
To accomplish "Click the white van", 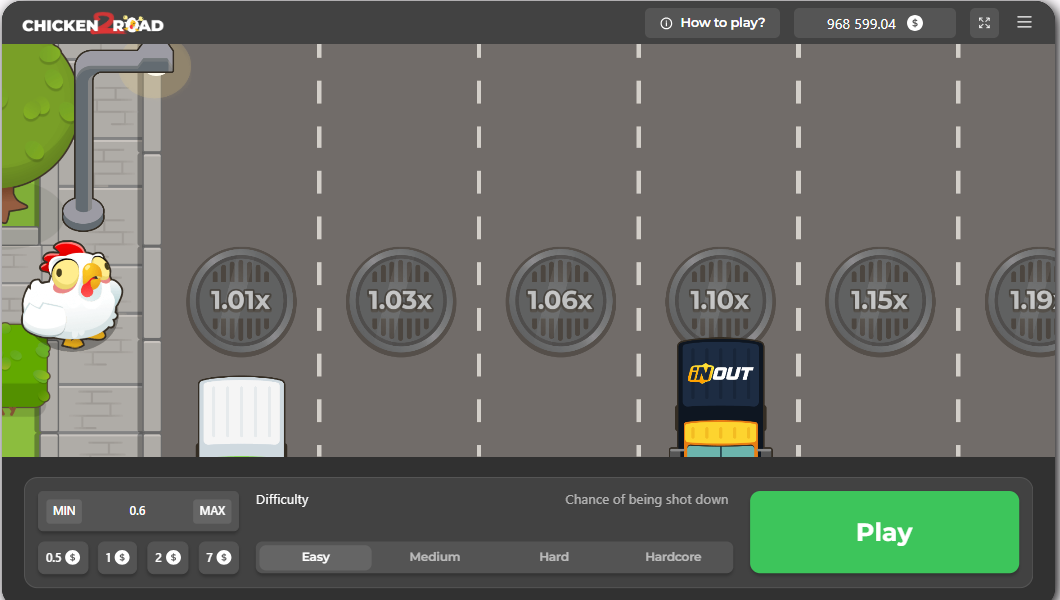I will [x=241, y=417].
